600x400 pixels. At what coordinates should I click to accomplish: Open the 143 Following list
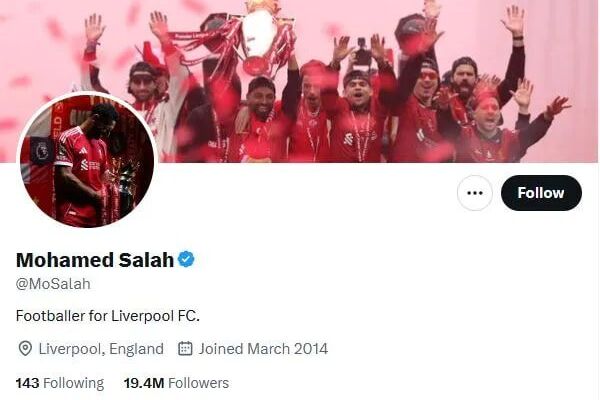(x=60, y=383)
